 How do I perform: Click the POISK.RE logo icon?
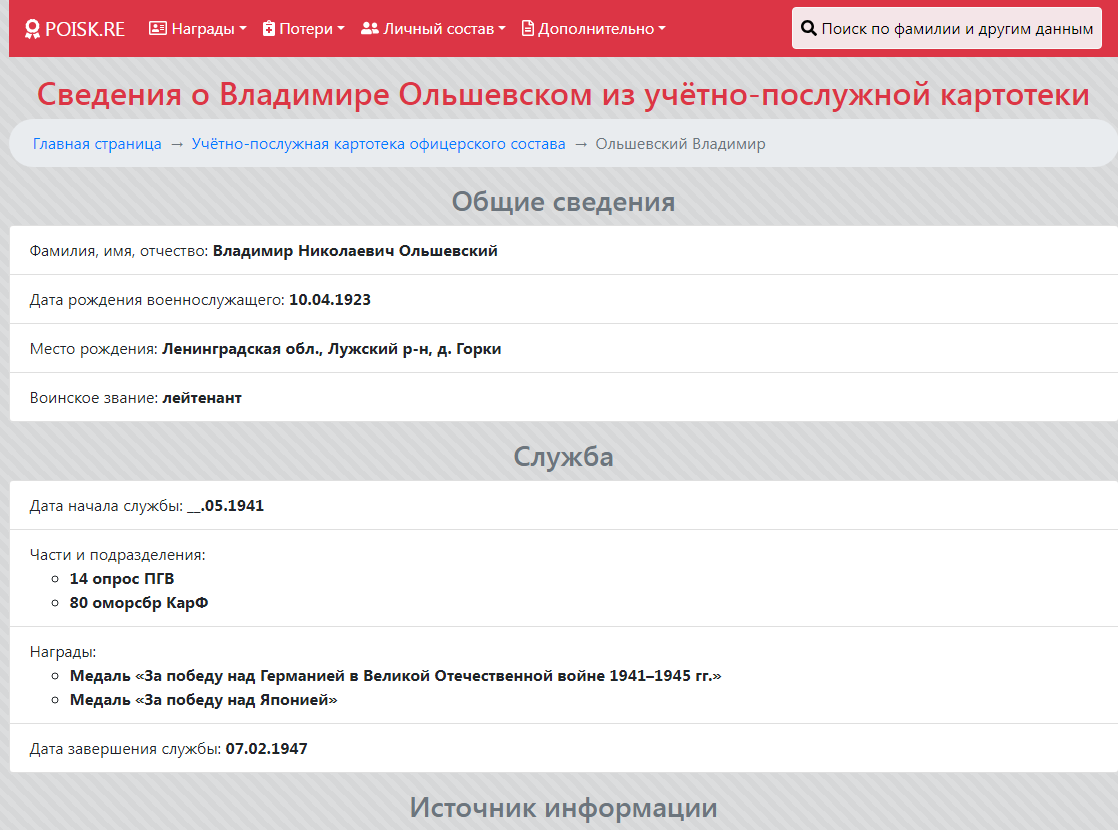click(32, 29)
